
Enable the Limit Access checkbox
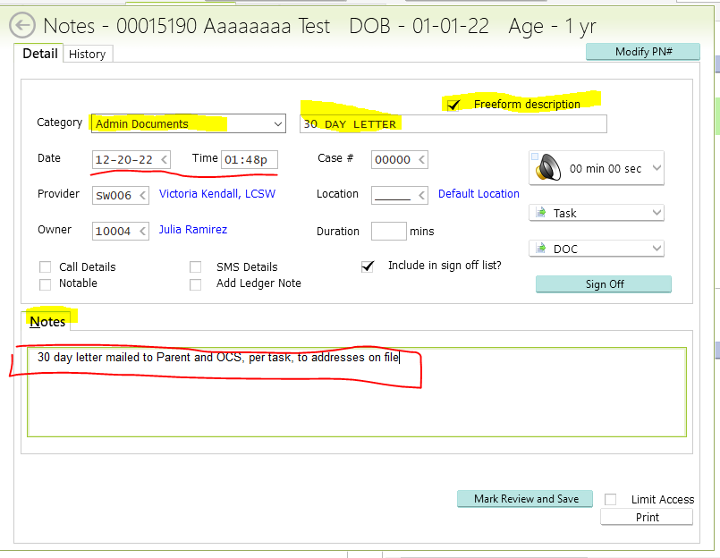click(610, 499)
